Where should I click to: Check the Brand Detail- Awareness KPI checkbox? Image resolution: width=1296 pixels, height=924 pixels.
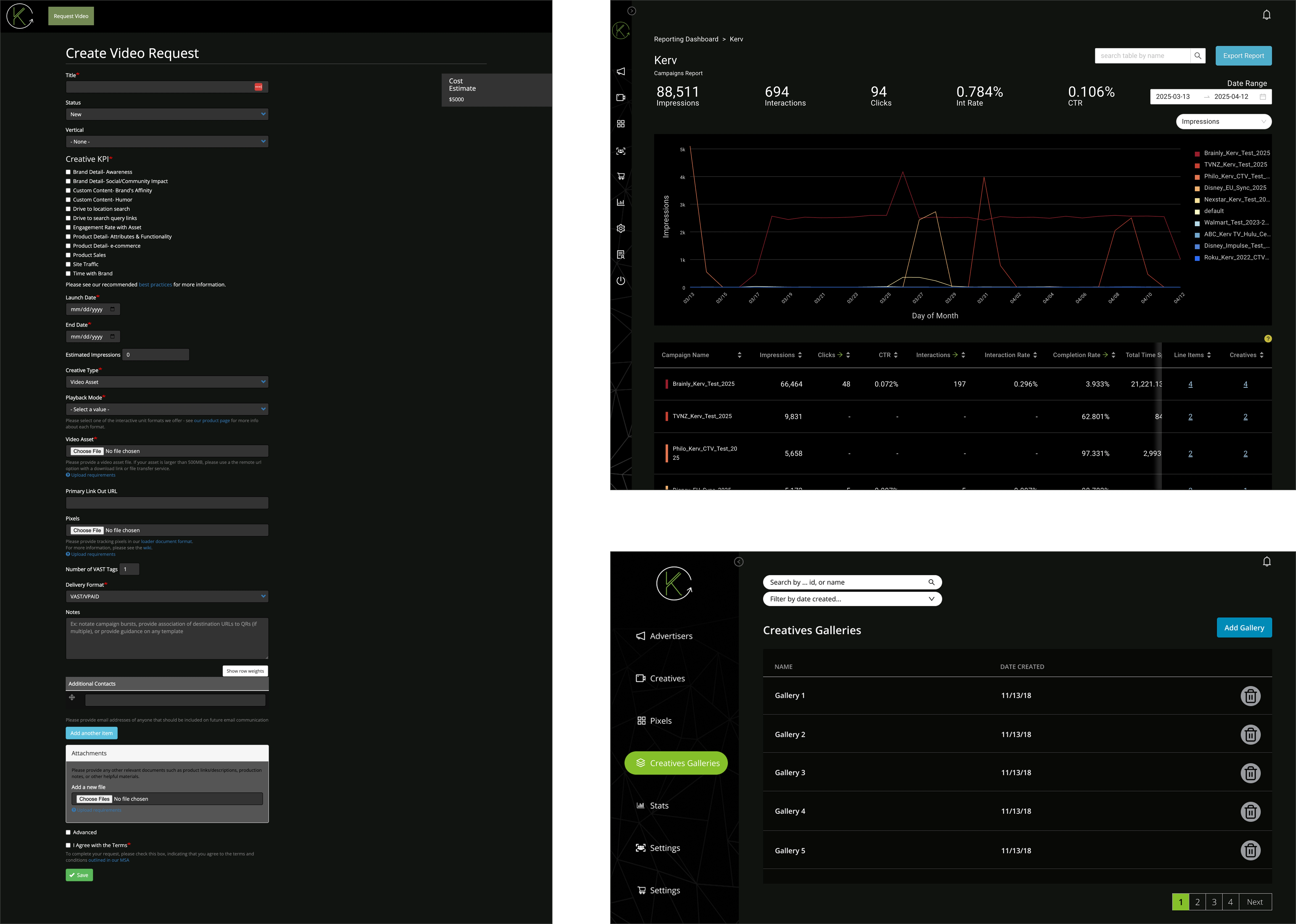(68, 172)
